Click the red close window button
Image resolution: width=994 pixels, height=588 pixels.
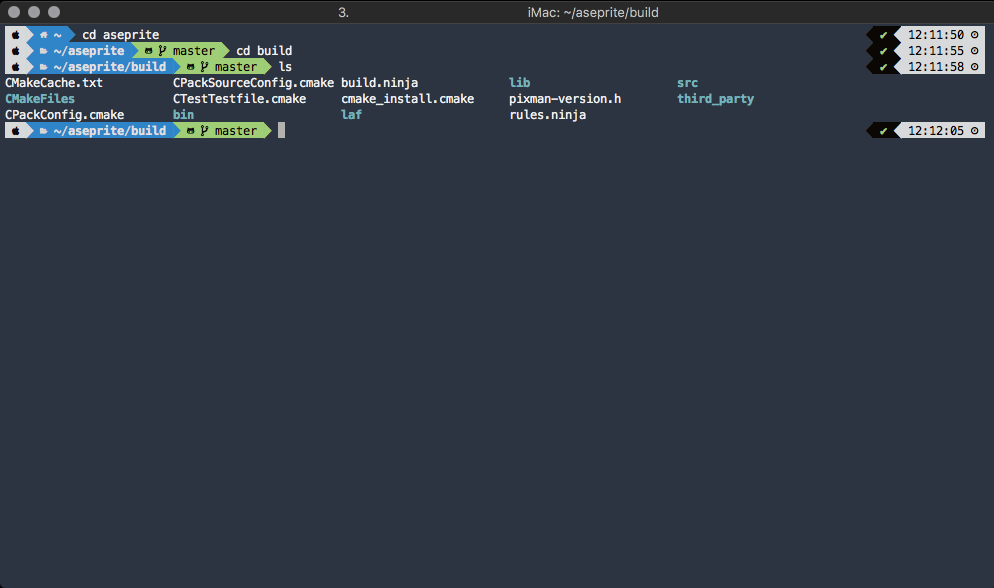point(14,12)
